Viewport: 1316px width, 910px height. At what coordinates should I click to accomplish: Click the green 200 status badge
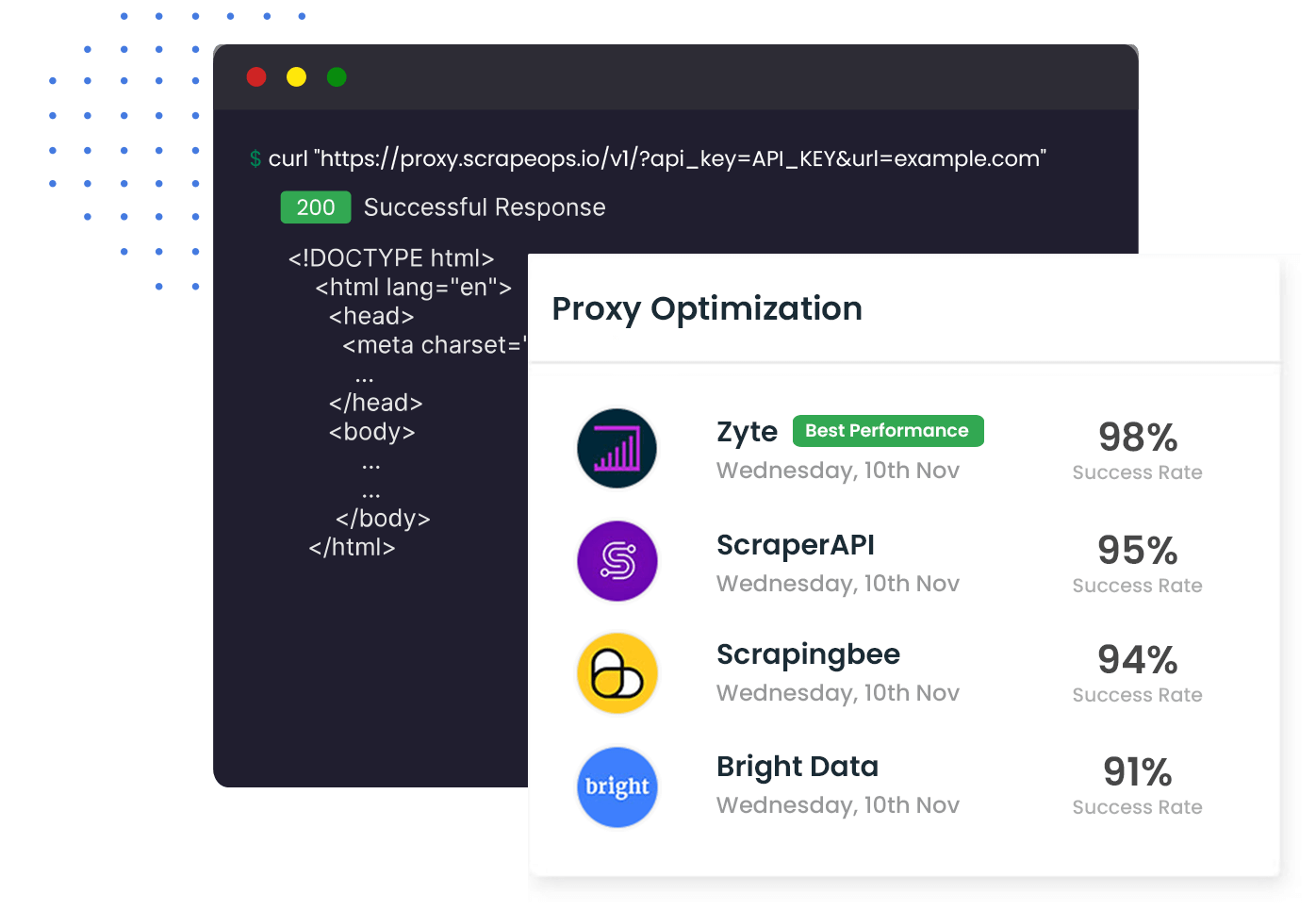pyautogui.click(x=316, y=207)
